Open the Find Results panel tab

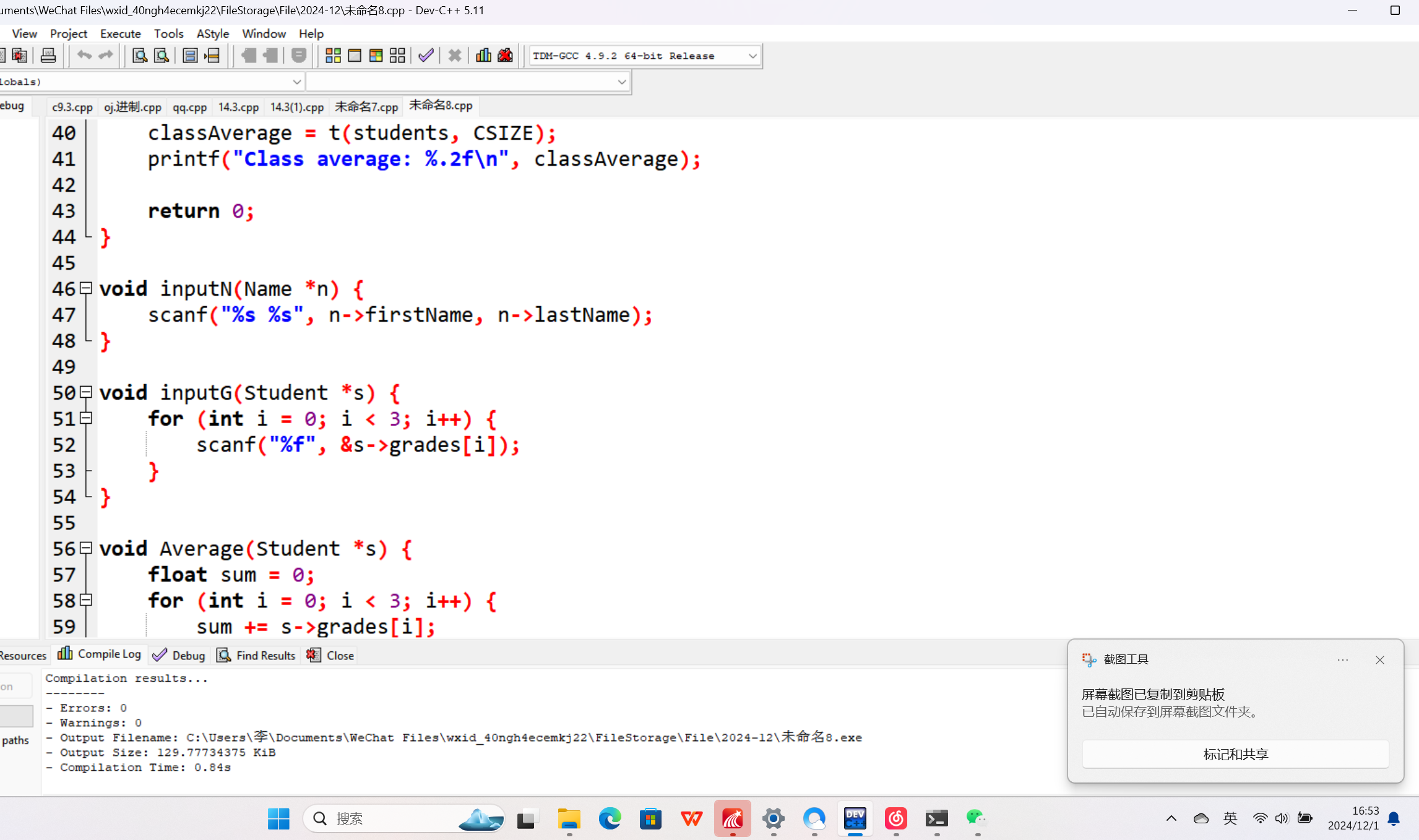click(x=257, y=655)
